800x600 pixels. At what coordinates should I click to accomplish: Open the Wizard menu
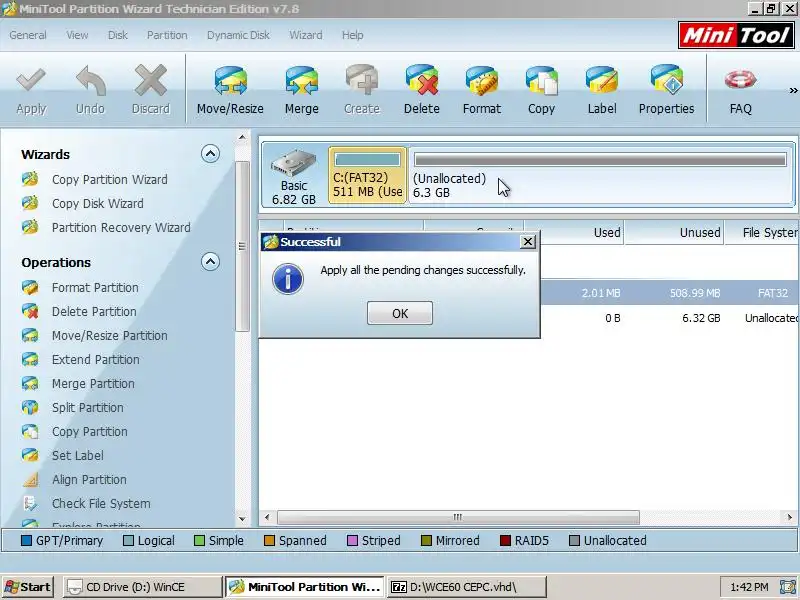click(x=306, y=35)
